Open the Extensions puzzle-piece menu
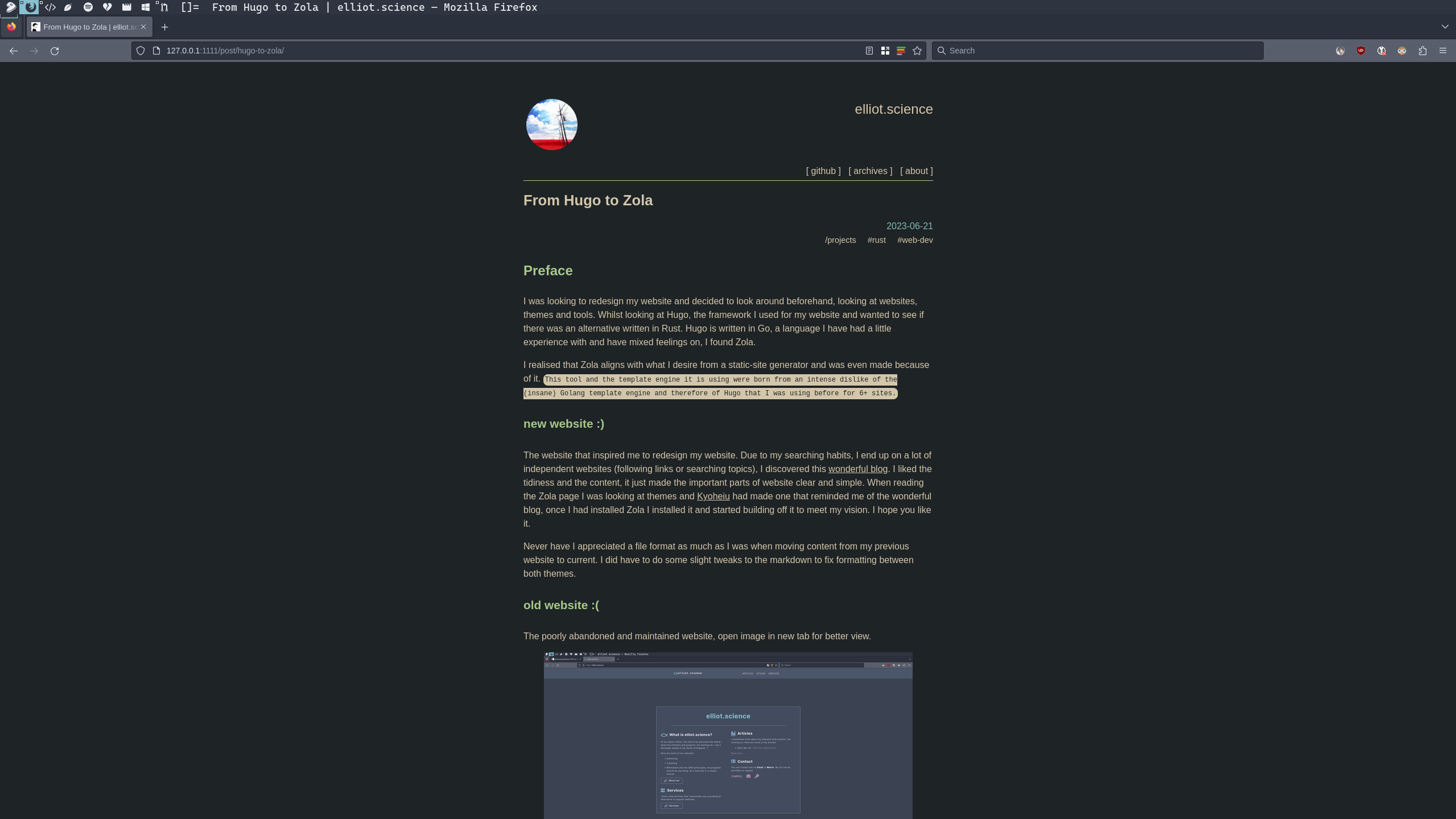The image size is (1456, 819). click(1422, 51)
